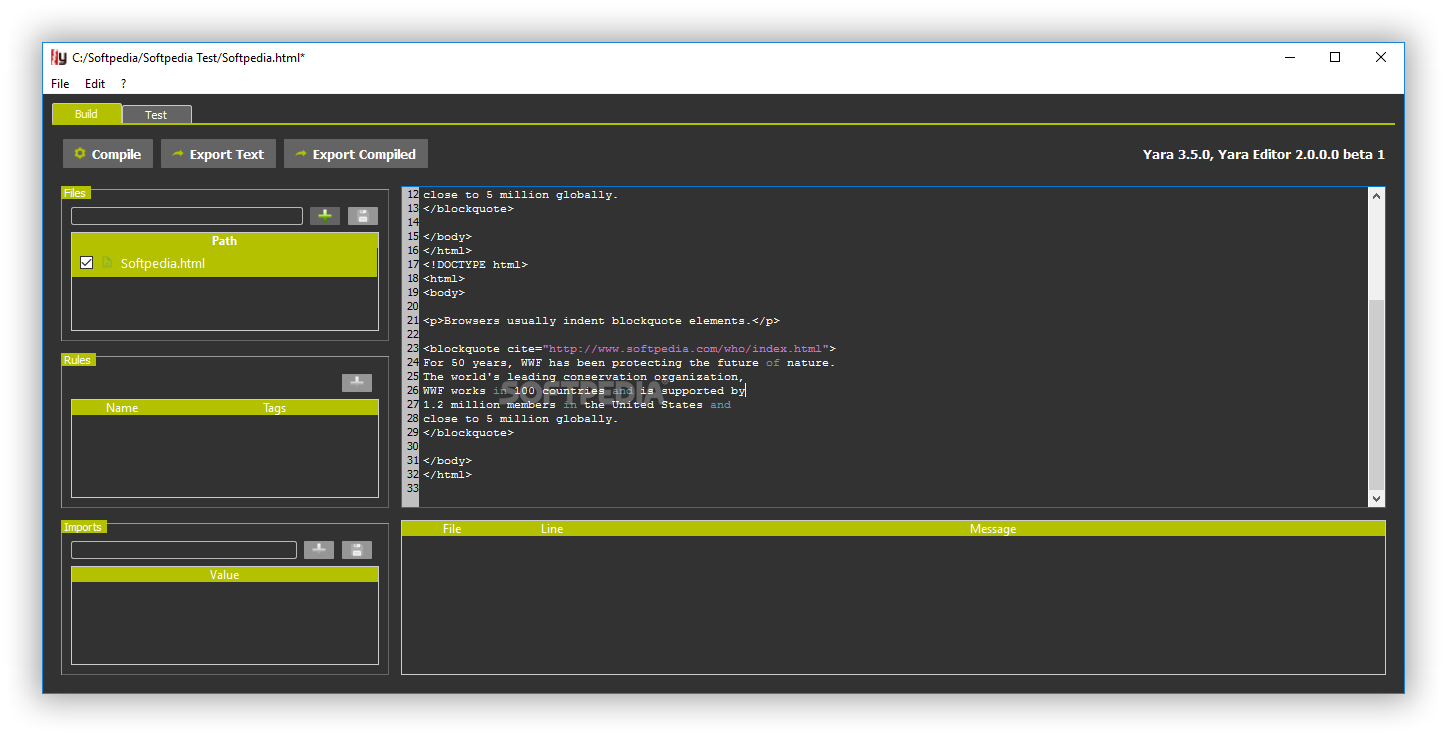
Task: Click the line 'The world's leading conservation organization,'
Action: pyautogui.click(x=583, y=377)
